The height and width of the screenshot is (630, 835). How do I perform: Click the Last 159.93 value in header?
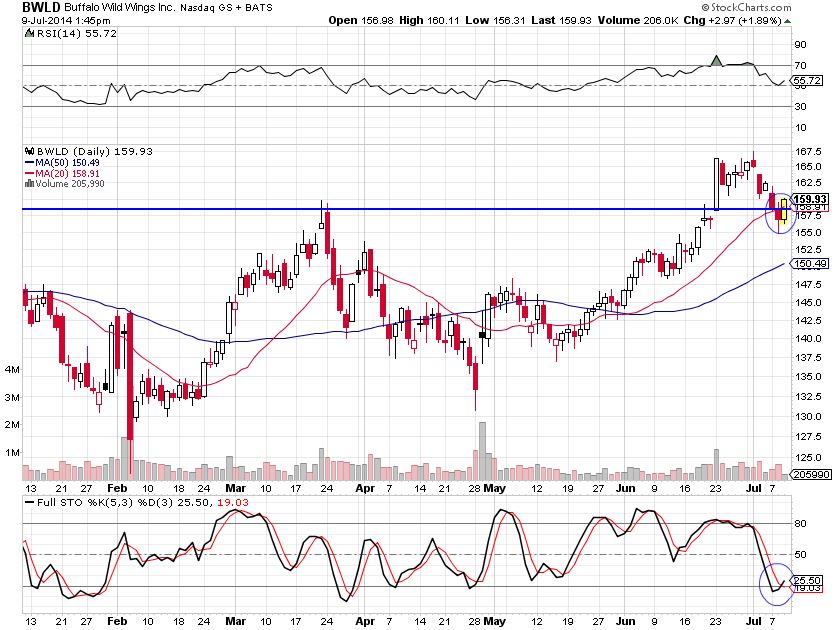[561, 20]
